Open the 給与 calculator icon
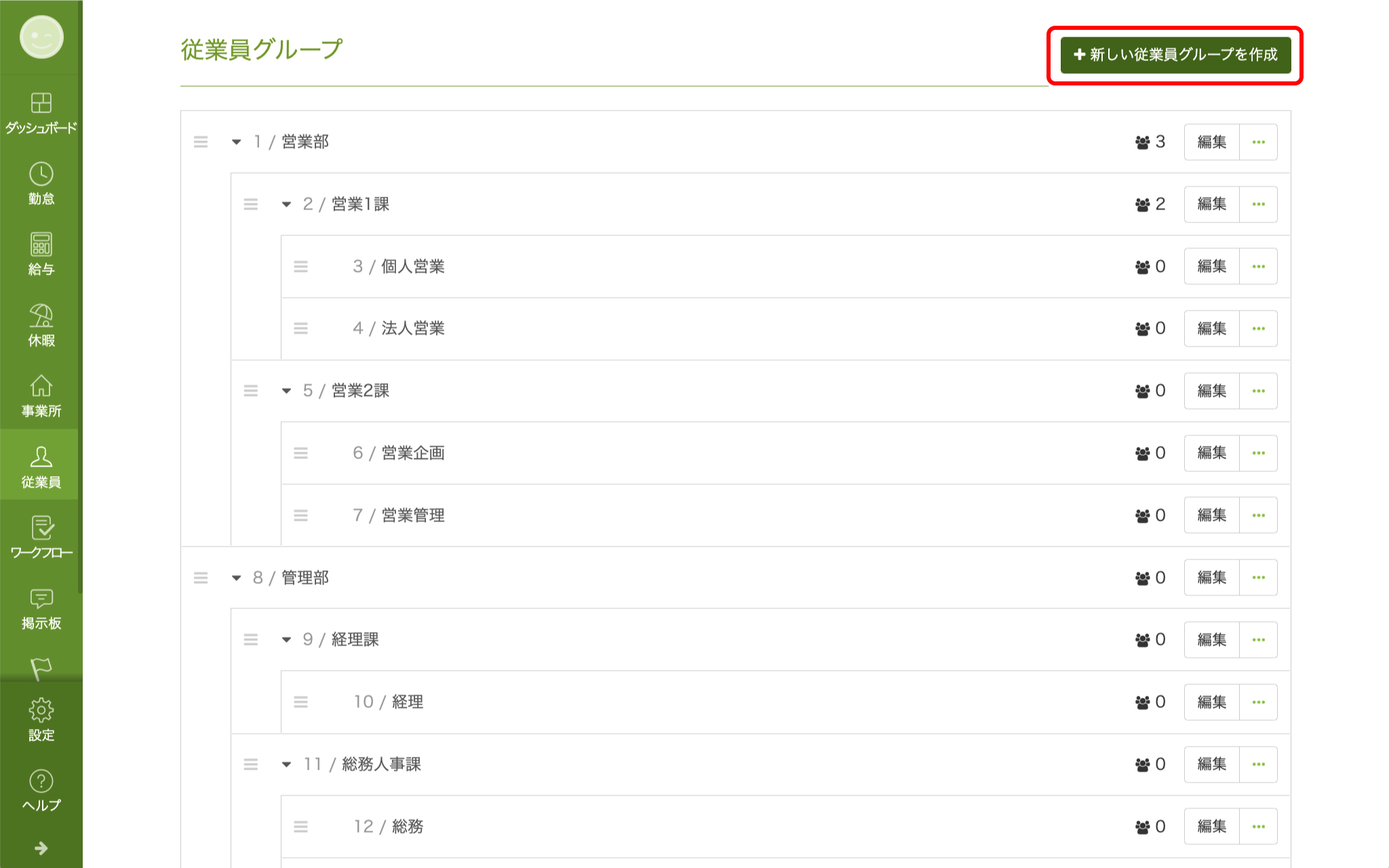The image size is (1389, 868). click(41, 244)
